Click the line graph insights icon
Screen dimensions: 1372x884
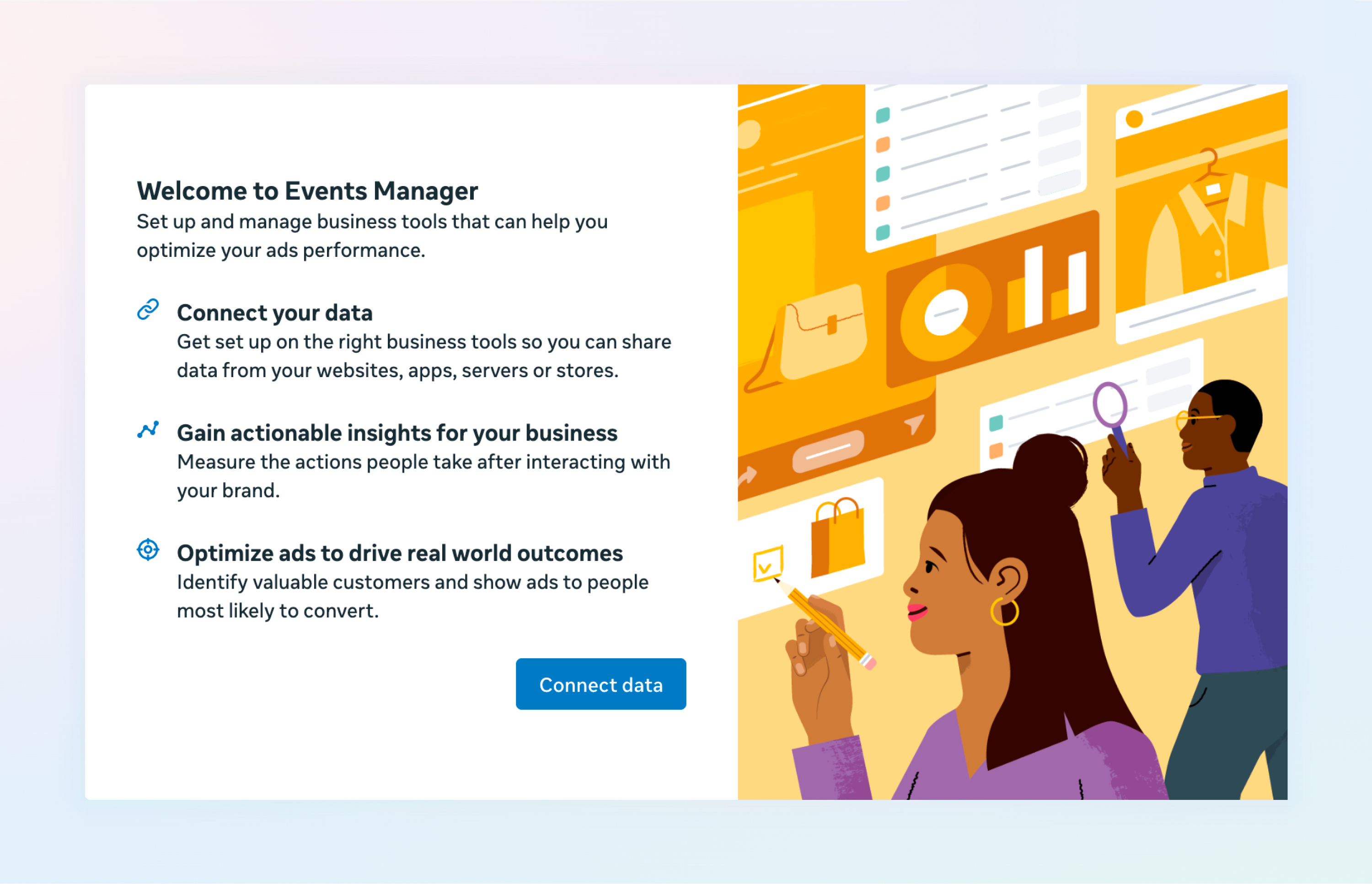148,429
